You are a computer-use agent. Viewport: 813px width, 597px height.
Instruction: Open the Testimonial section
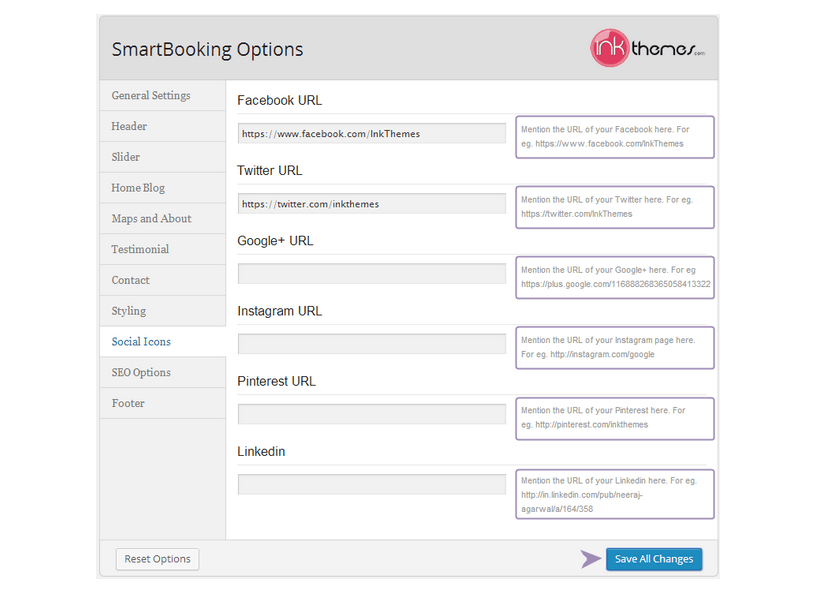point(139,249)
